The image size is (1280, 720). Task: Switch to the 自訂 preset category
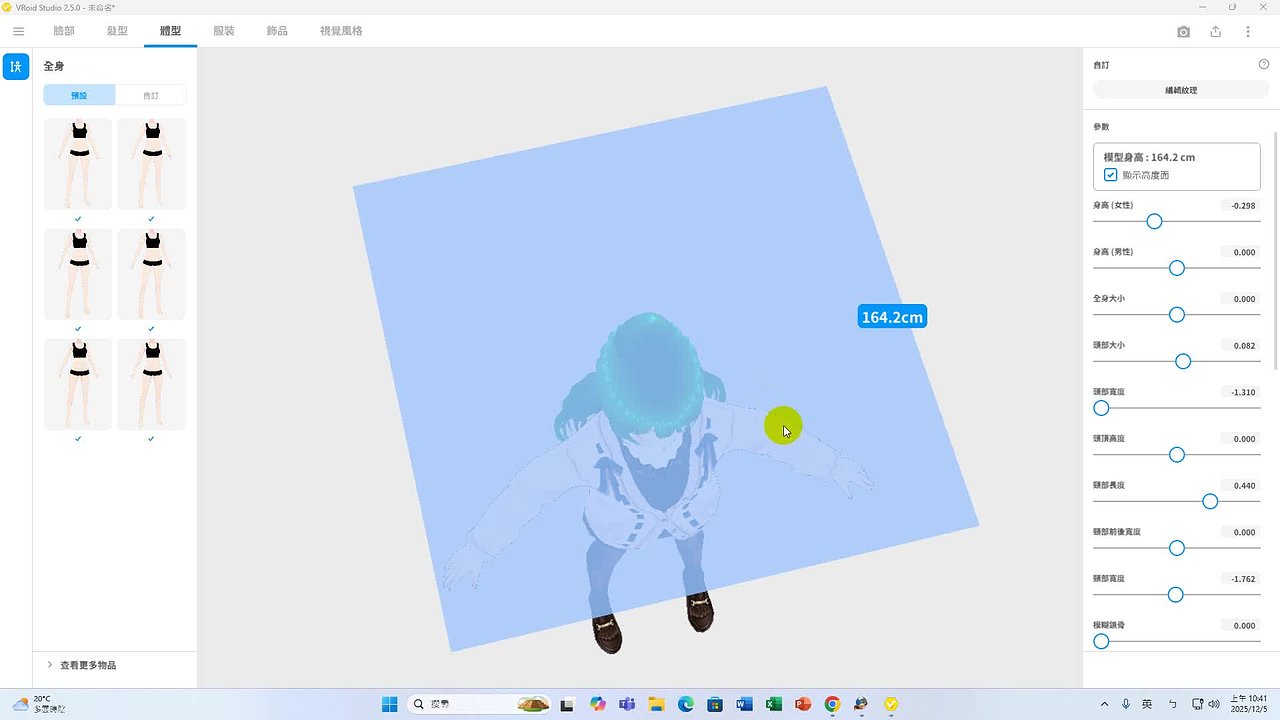(151, 95)
